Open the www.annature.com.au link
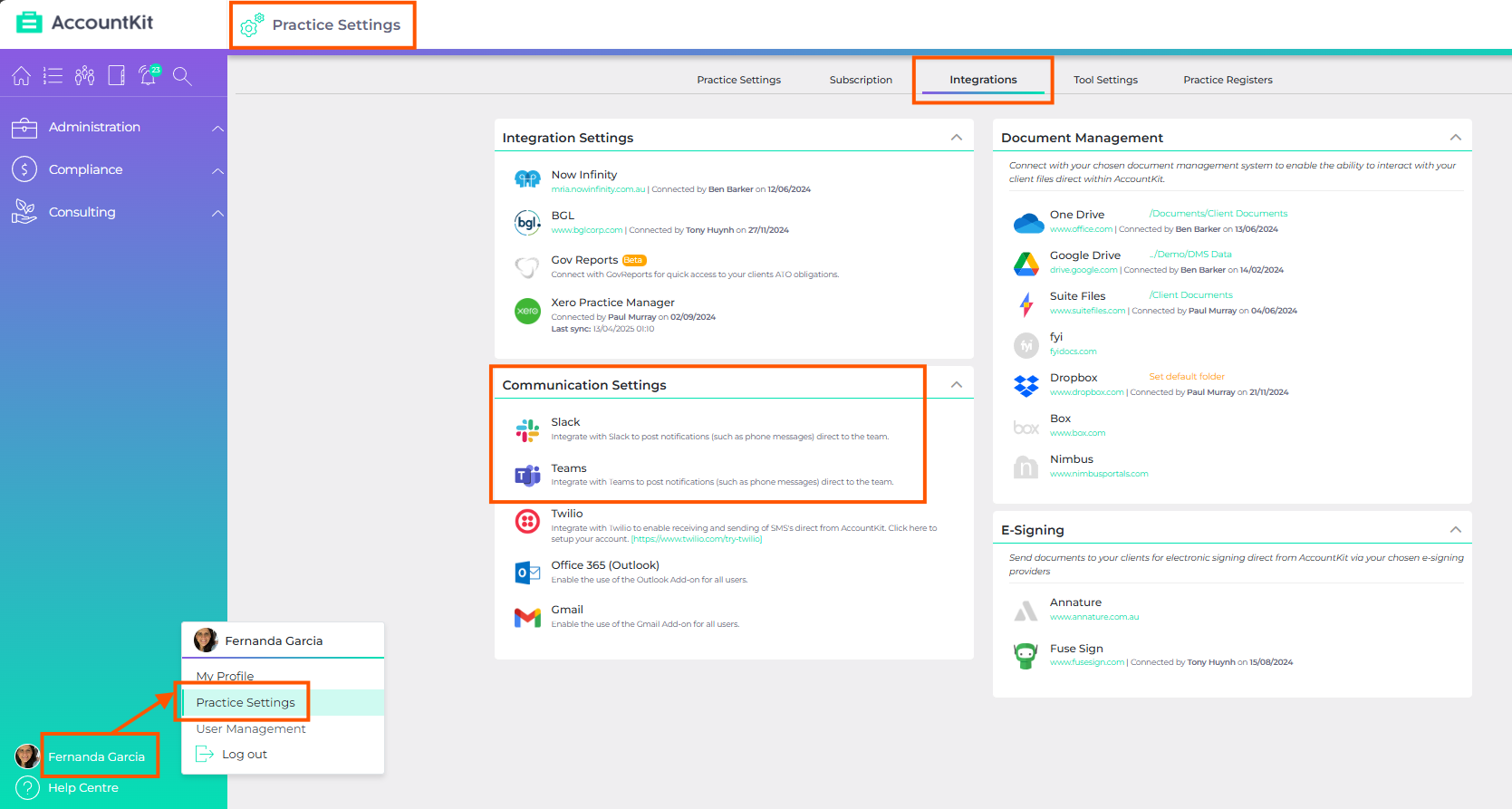Screen dimensions: 1512x809 1094,617
